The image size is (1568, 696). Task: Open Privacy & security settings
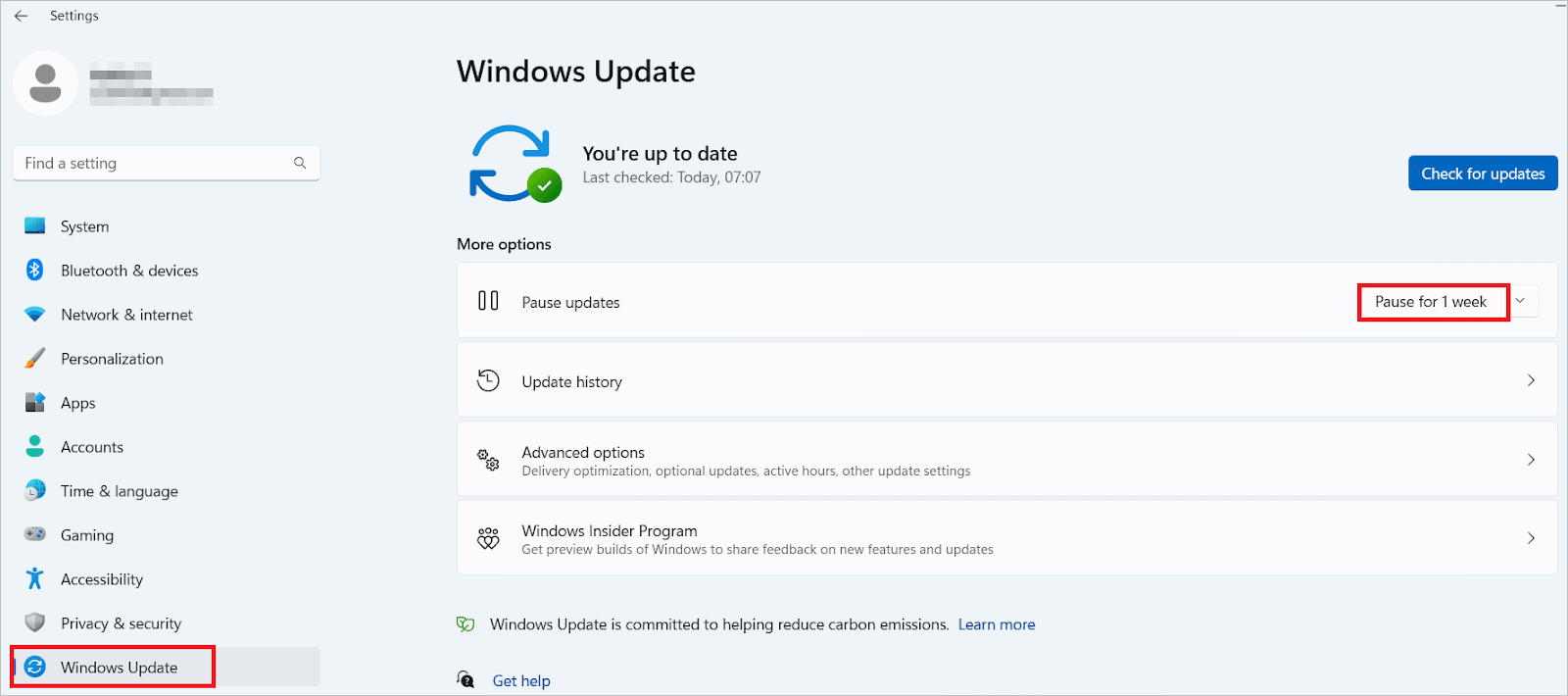(167, 623)
